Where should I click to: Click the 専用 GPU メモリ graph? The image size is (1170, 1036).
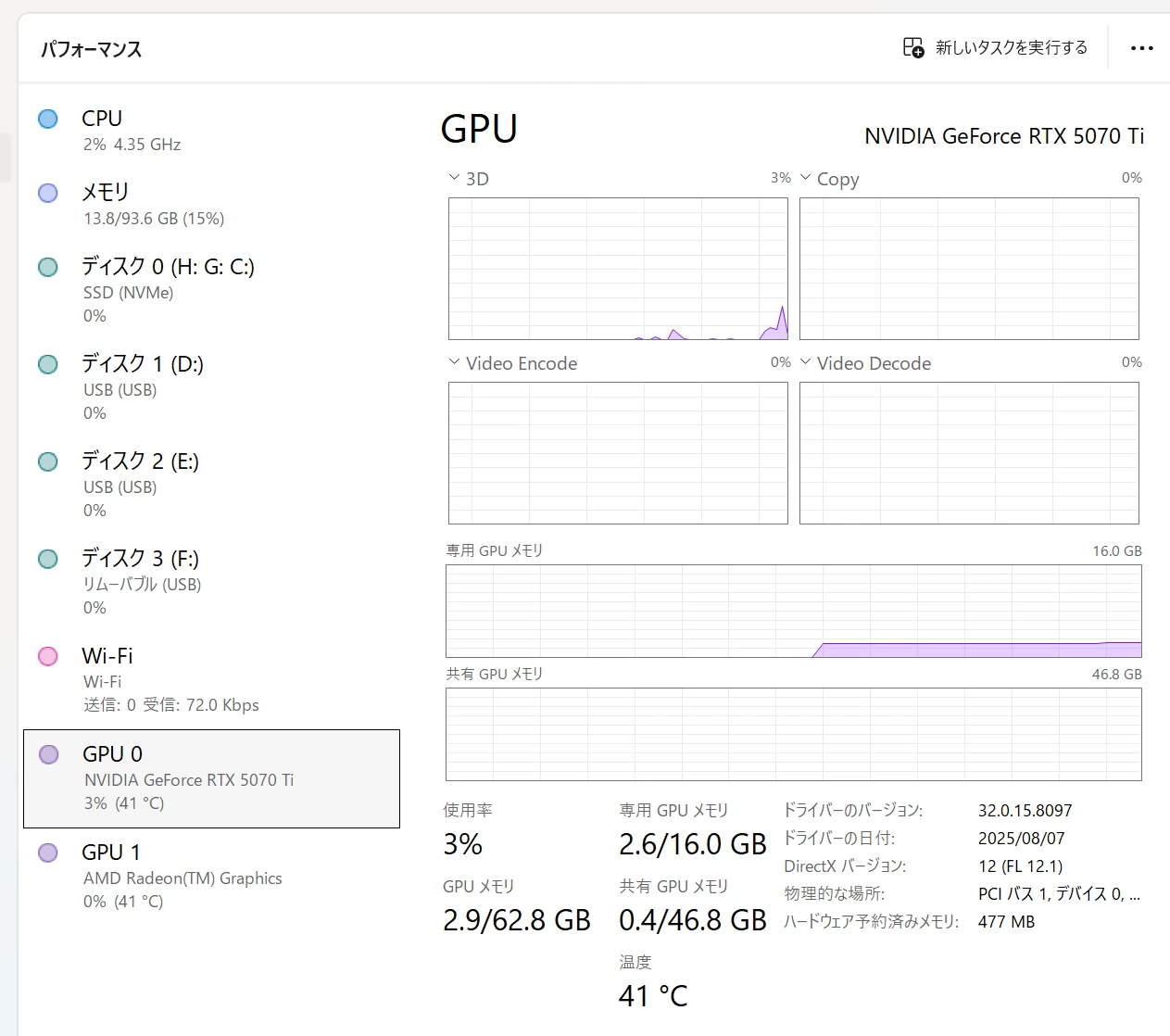794,612
